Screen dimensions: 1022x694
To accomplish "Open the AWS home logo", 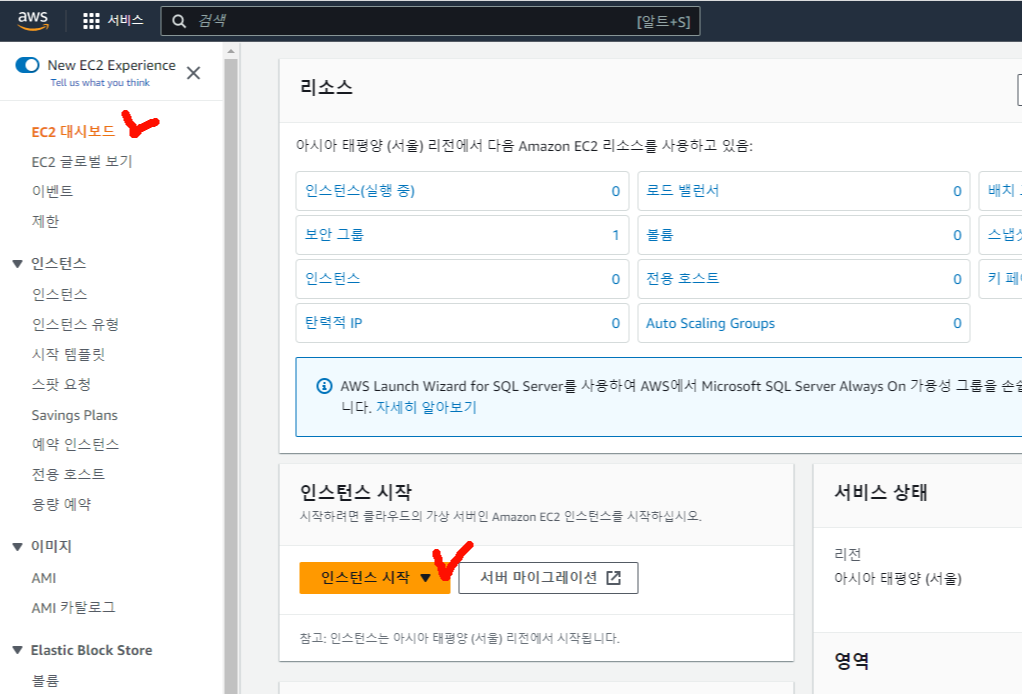I will click(33, 20).
